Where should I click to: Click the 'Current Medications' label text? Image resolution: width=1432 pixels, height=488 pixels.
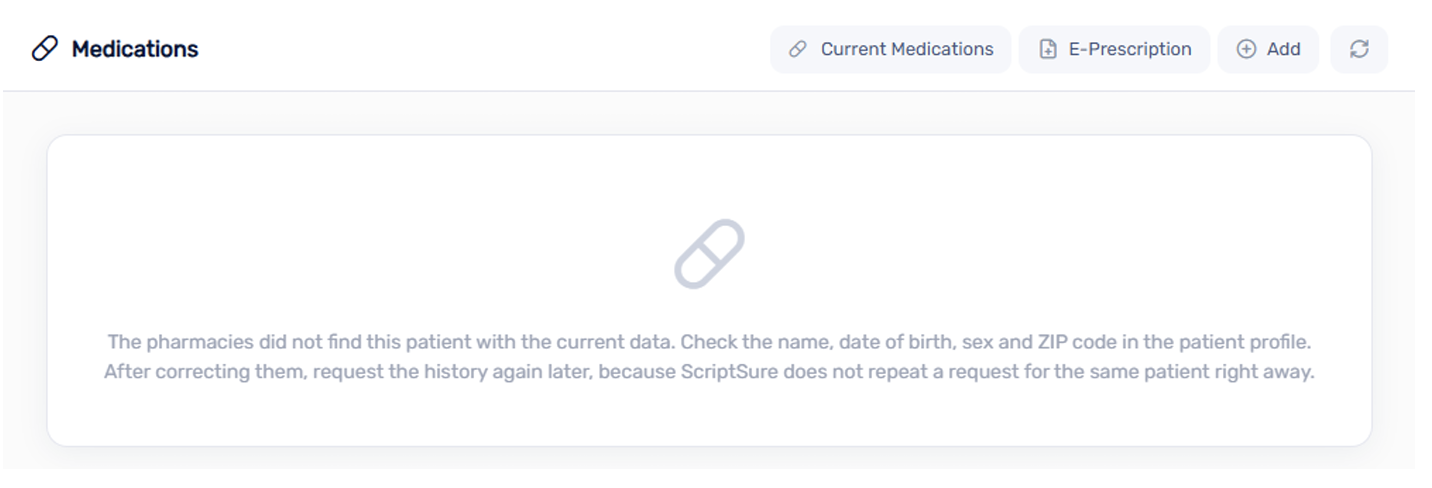click(907, 49)
